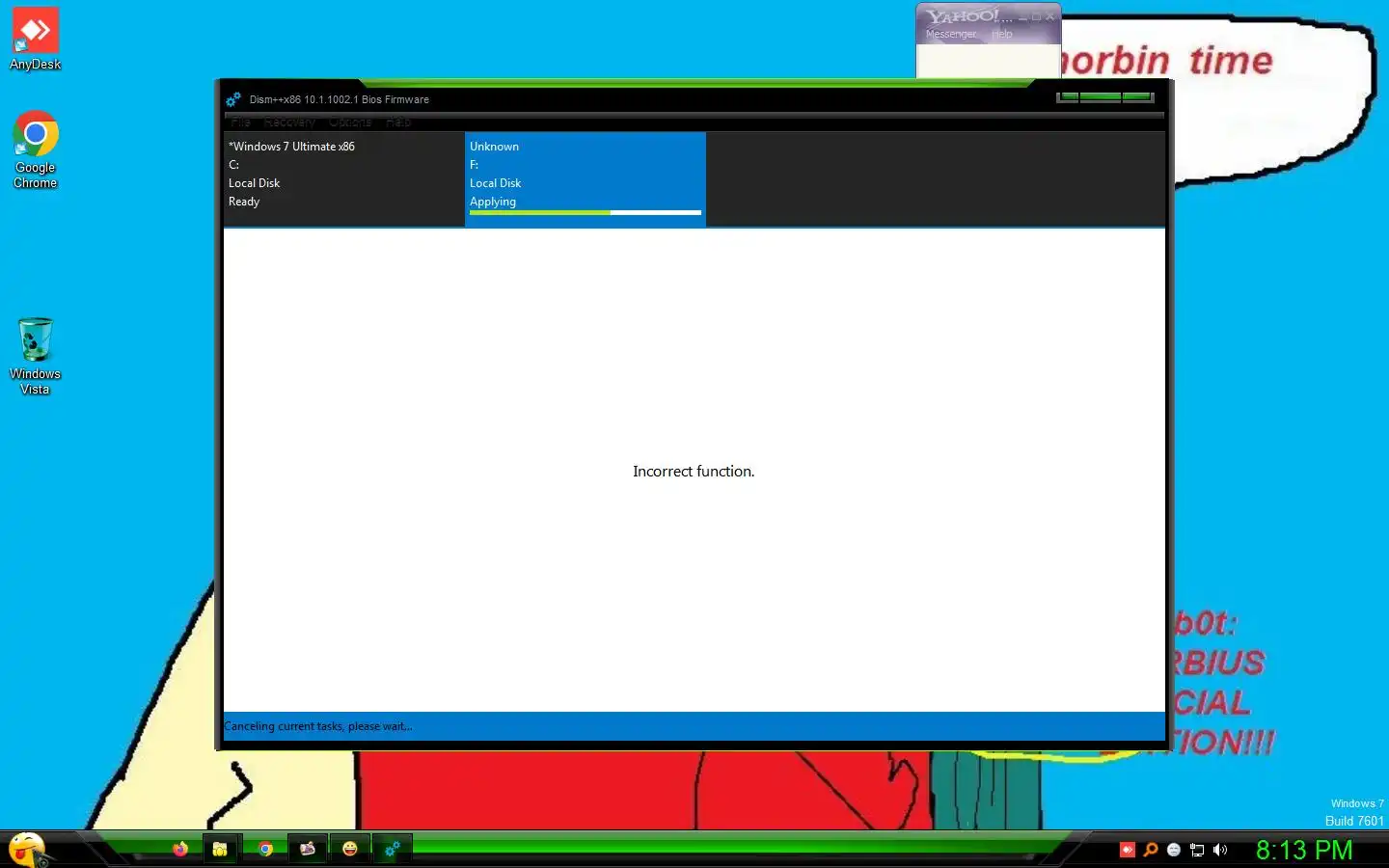Open the Windows Vista recycle bin icon

tap(36, 356)
